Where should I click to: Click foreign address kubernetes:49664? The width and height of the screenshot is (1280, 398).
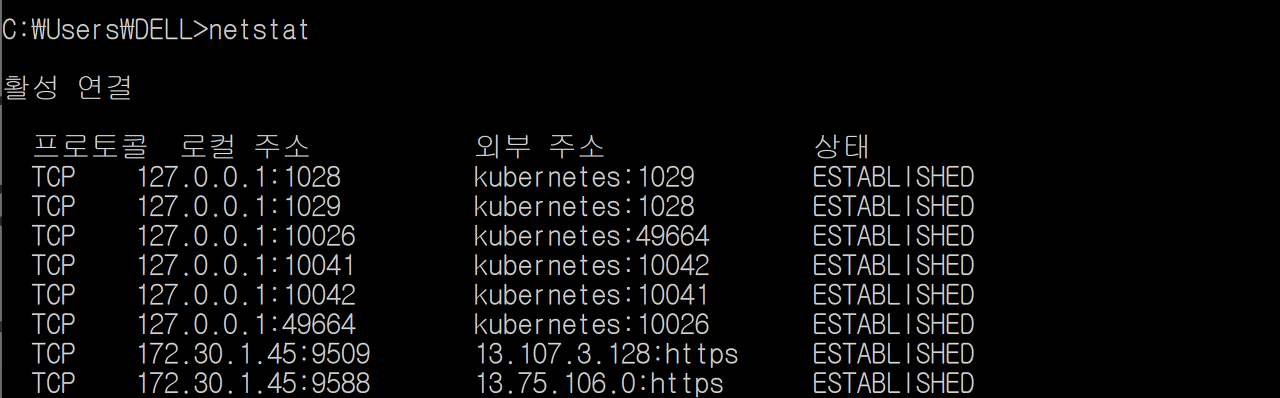592,236
